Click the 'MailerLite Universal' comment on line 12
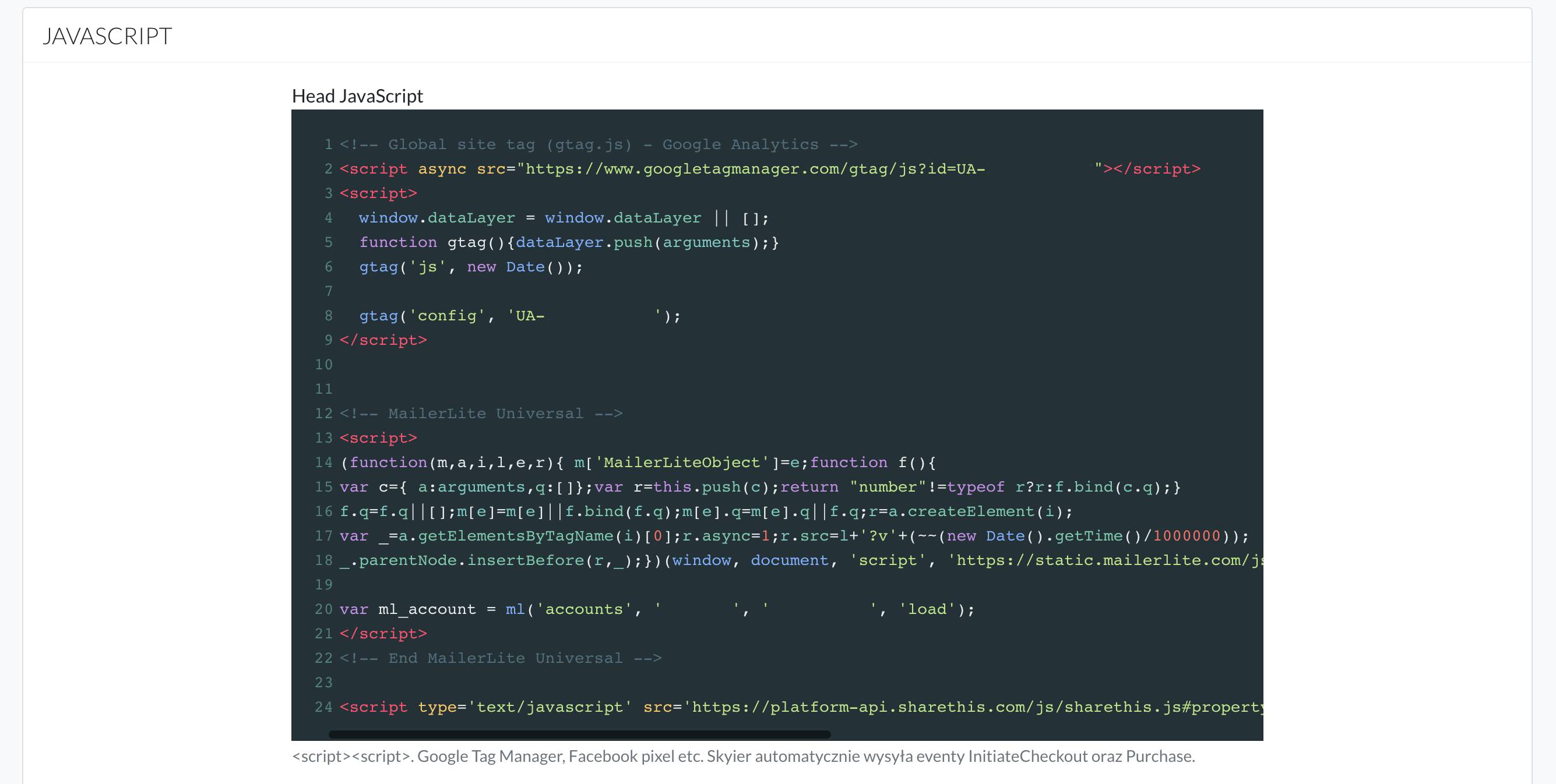1556x784 pixels. click(481, 414)
